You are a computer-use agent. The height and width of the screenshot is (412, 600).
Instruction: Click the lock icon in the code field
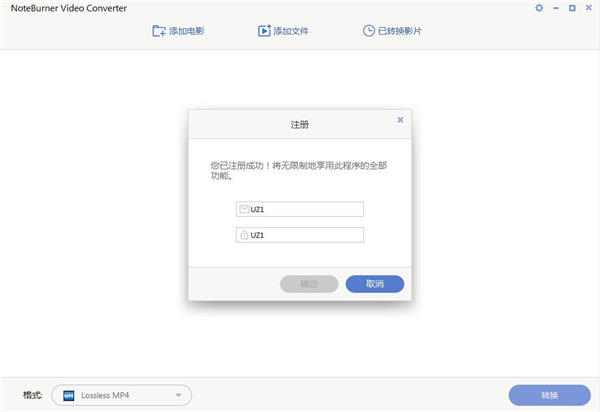point(244,234)
